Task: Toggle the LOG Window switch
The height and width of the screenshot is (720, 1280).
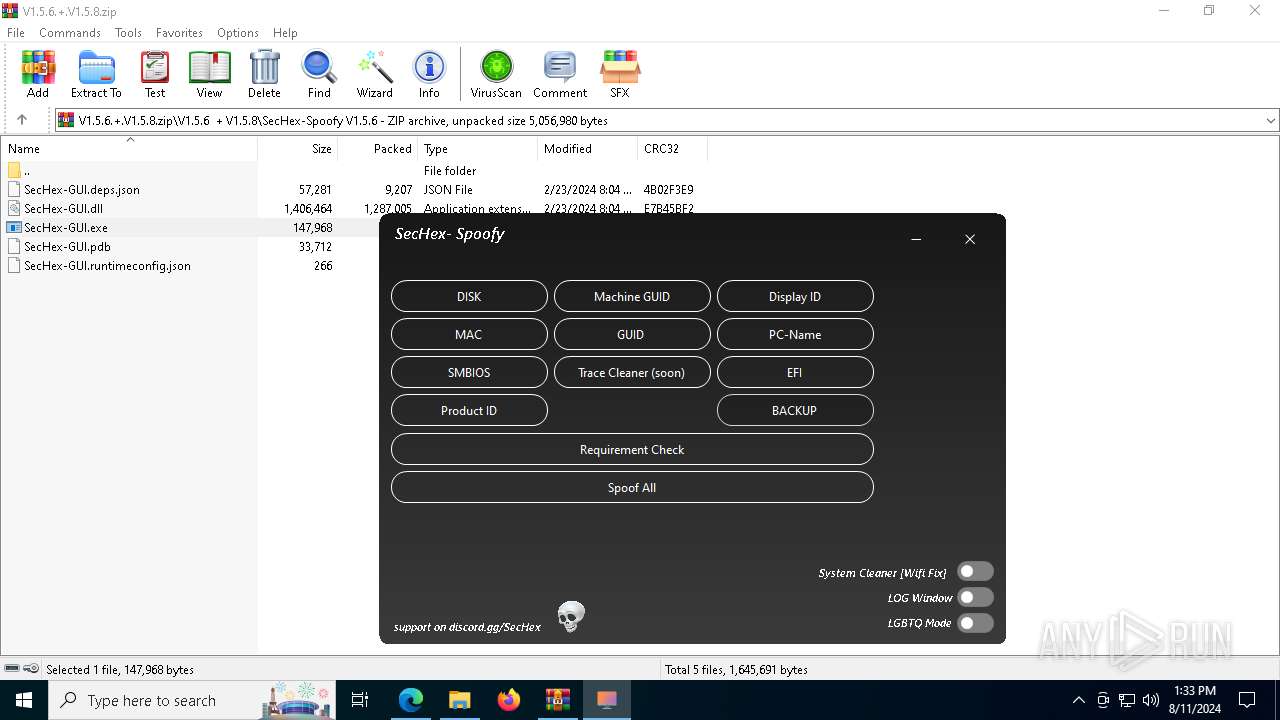Action: coord(975,597)
